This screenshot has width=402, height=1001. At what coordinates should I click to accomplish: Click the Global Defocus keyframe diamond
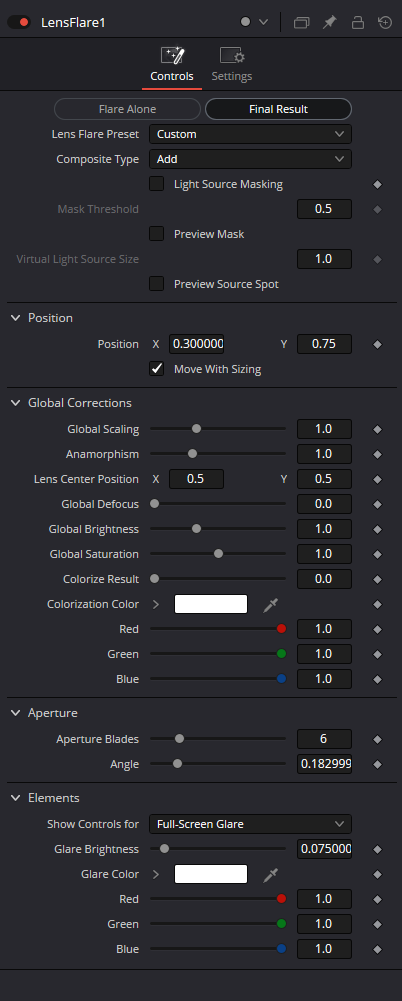click(377, 504)
